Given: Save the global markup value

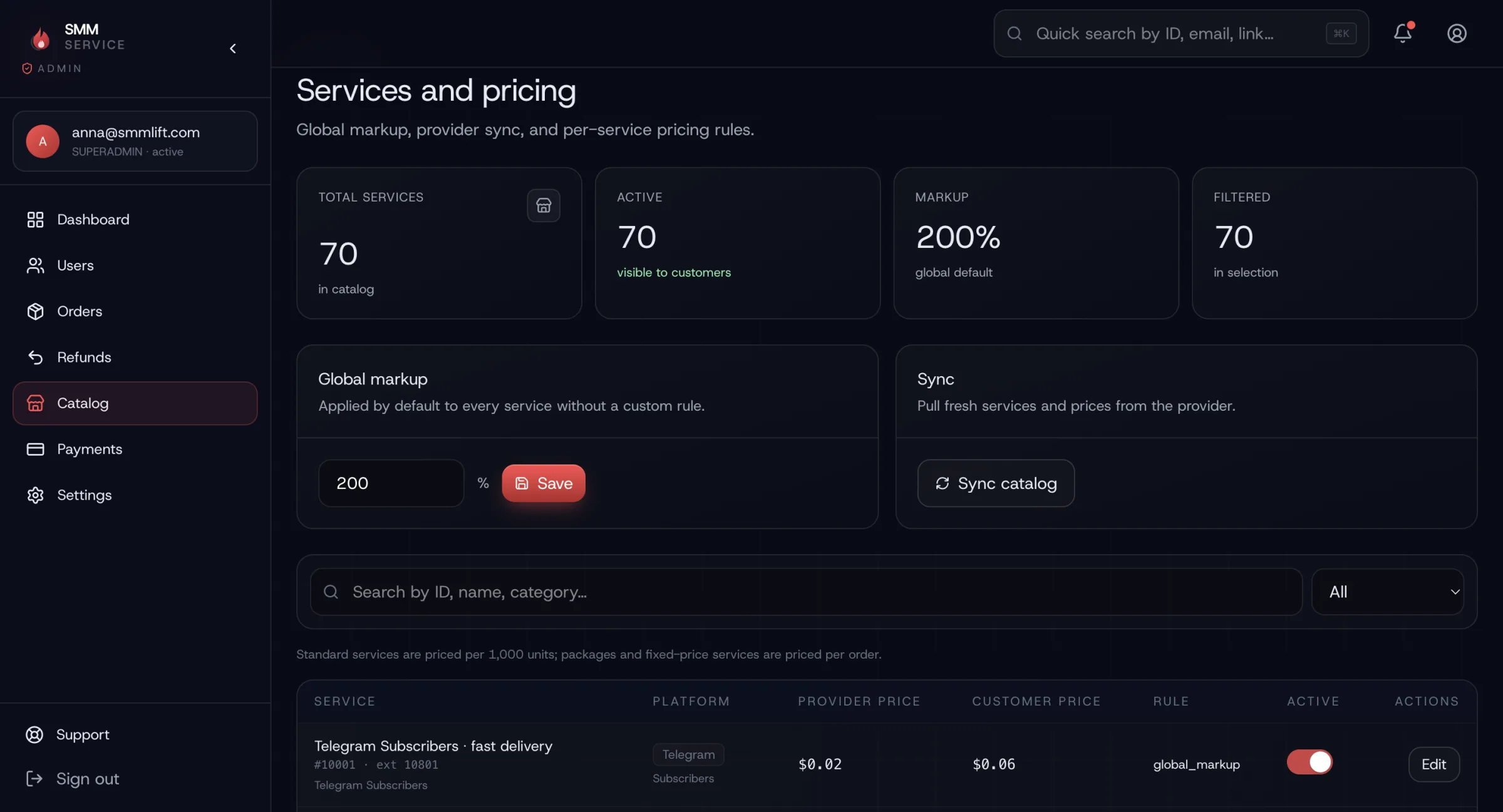Looking at the screenshot, I should [543, 483].
